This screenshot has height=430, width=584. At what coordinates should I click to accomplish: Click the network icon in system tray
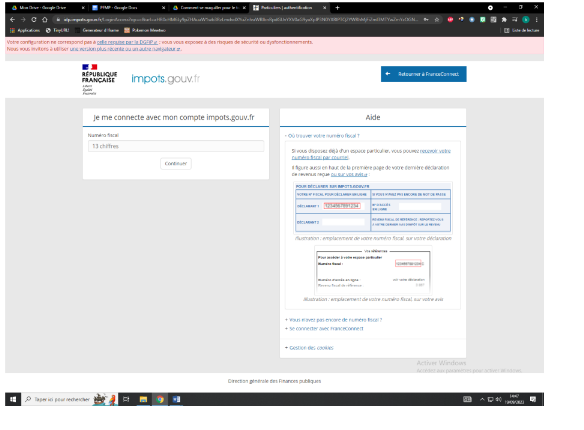[490, 399]
